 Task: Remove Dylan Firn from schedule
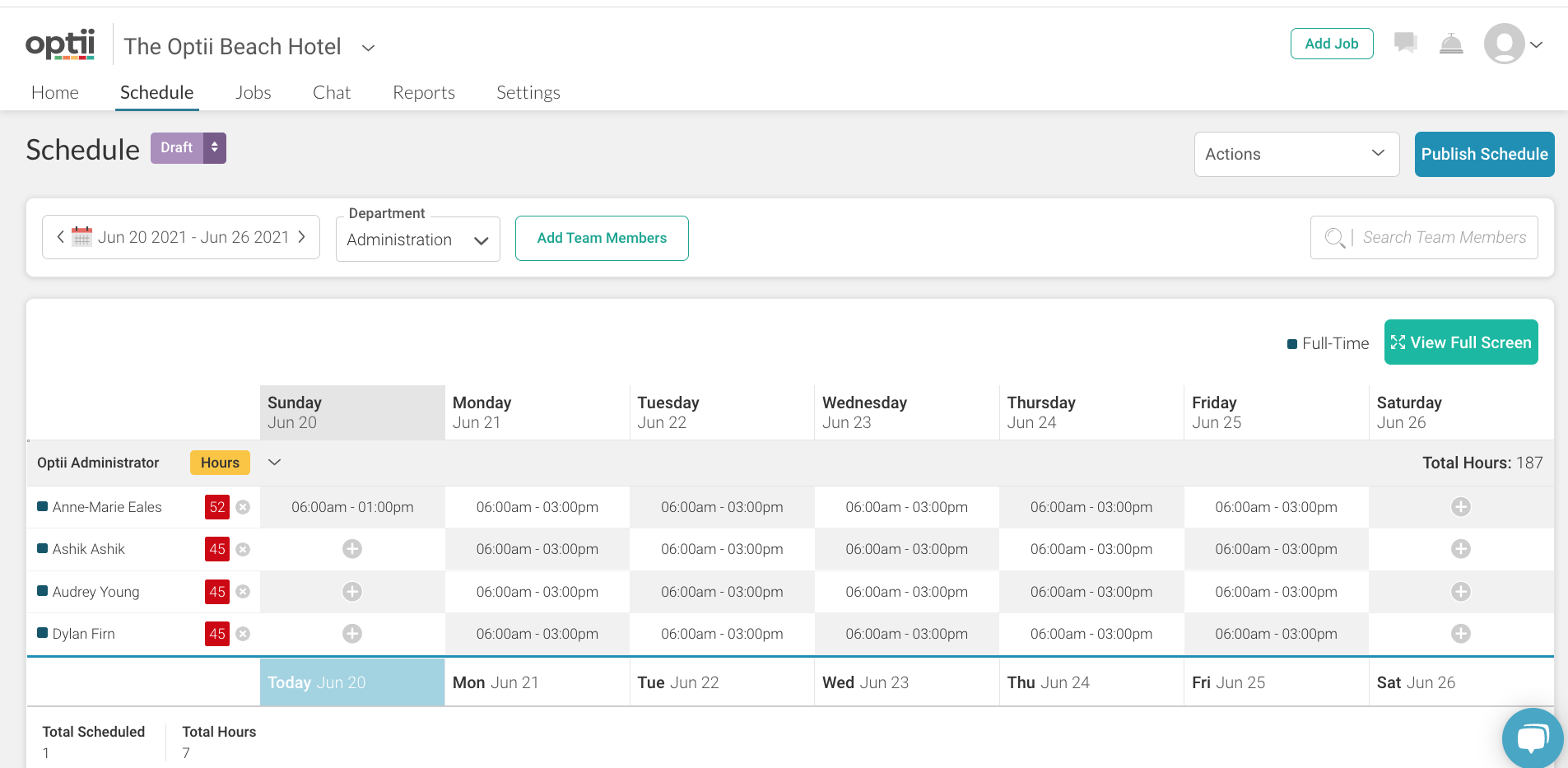pos(243,634)
